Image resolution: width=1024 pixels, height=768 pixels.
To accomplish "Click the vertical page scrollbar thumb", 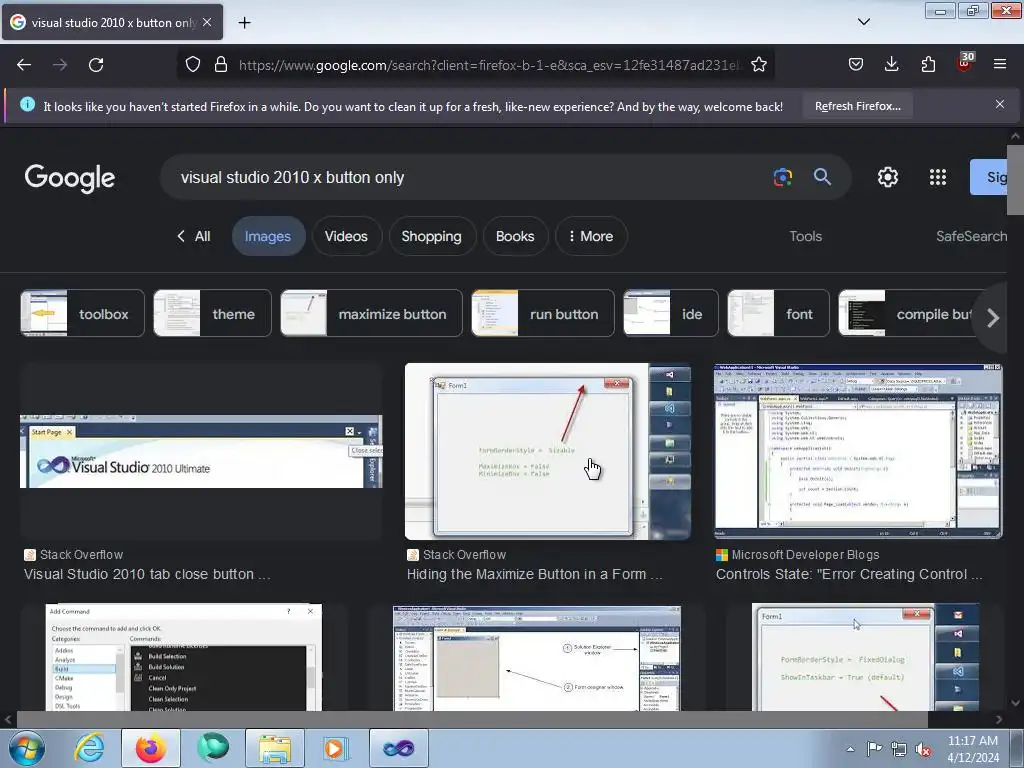I will point(1015,180).
